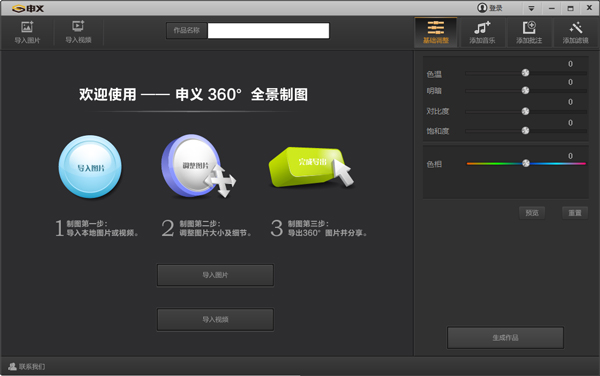Click the 制图第一步 text

87,224
